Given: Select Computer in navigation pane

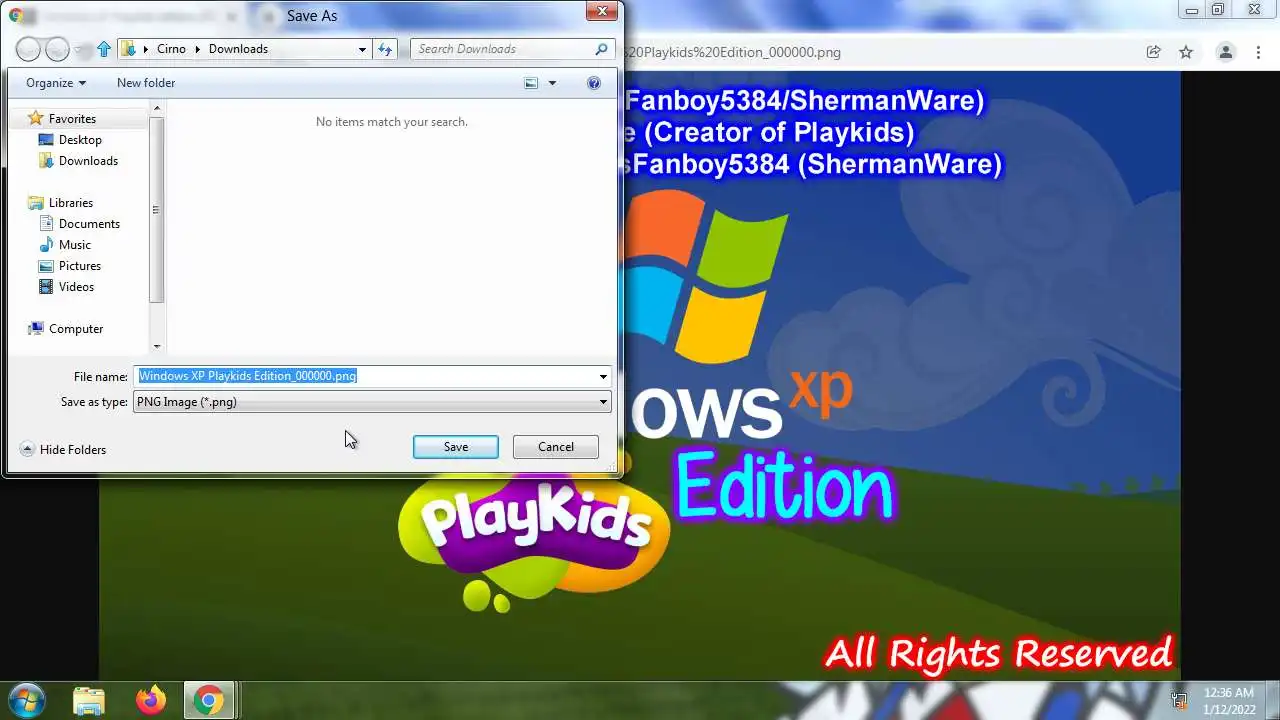Looking at the screenshot, I should pyautogui.click(x=76, y=329).
